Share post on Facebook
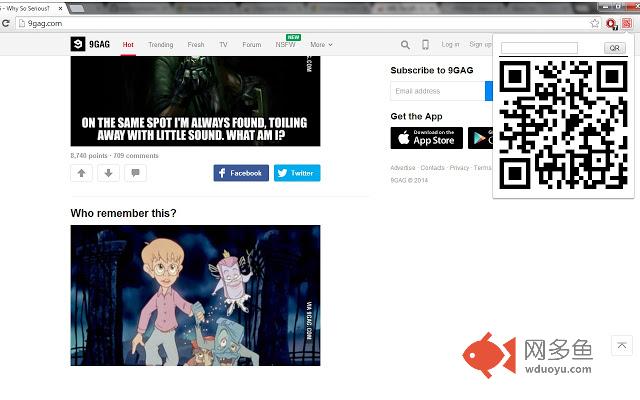This screenshot has width=640, height=400. (x=241, y=173)
